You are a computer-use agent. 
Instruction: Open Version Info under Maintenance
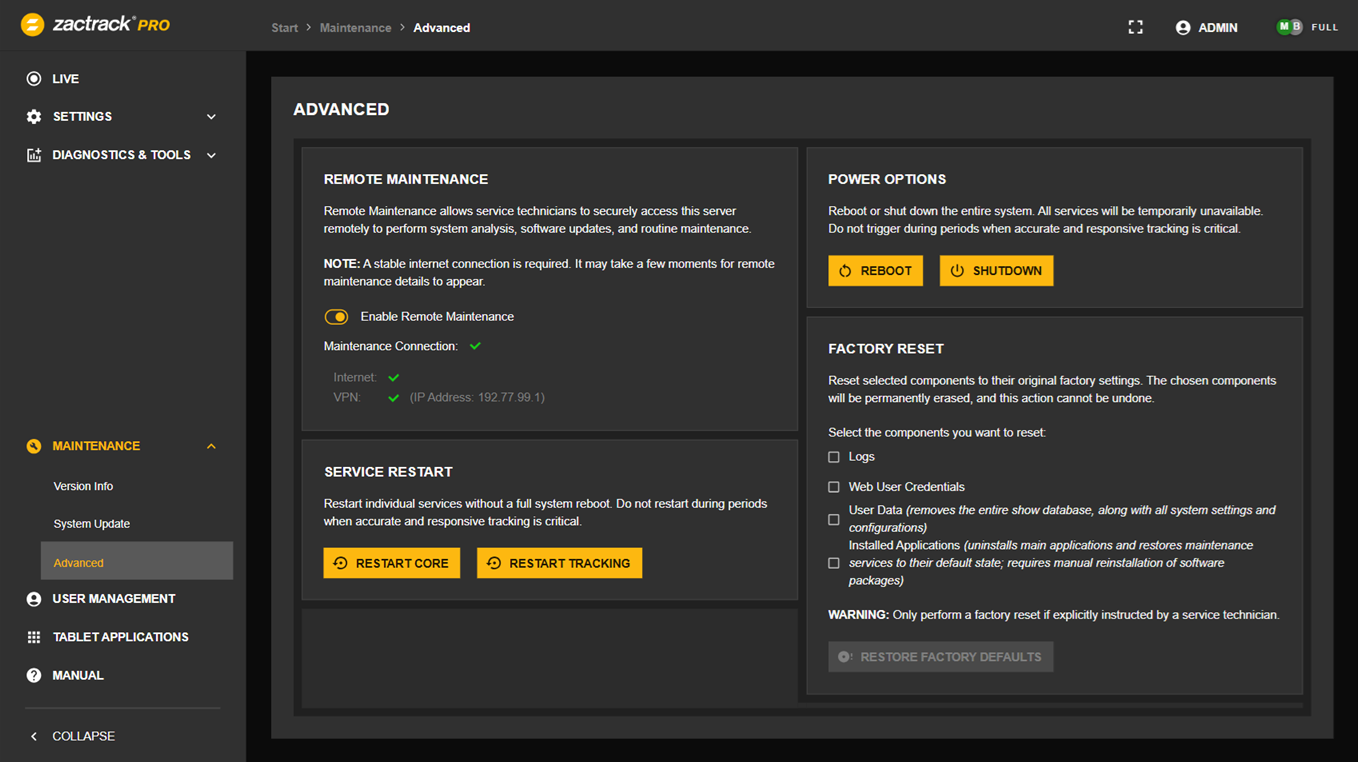(x=83, y=486)
